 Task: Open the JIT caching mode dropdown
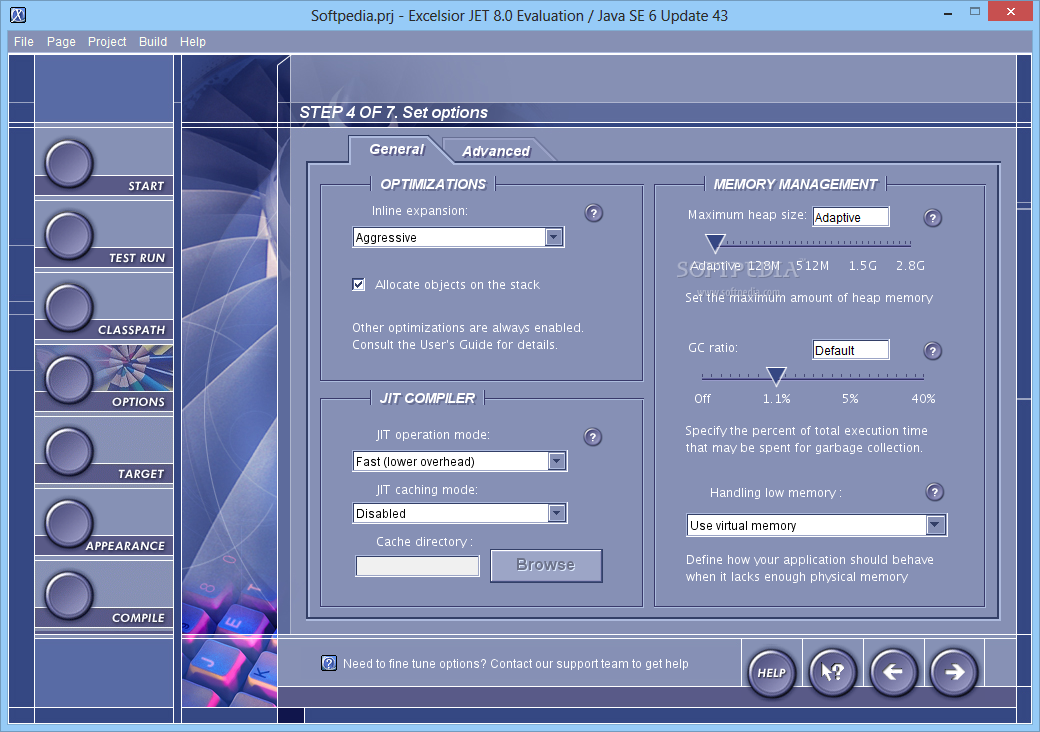coord(556,513)
